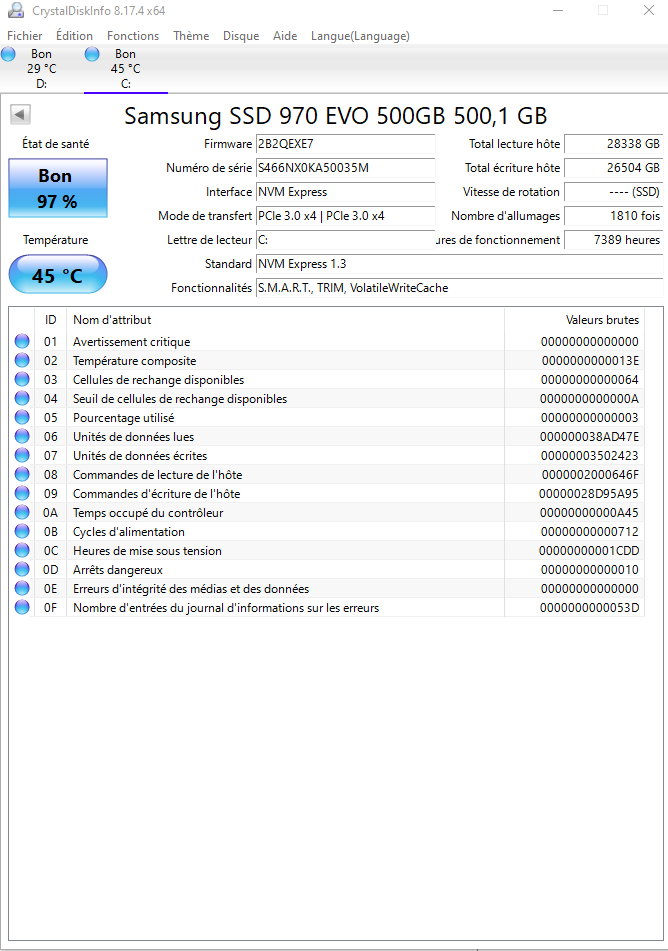Open the Langue(Language) menu
Viewport: 668px width, 951px height.
click(360, 36)
